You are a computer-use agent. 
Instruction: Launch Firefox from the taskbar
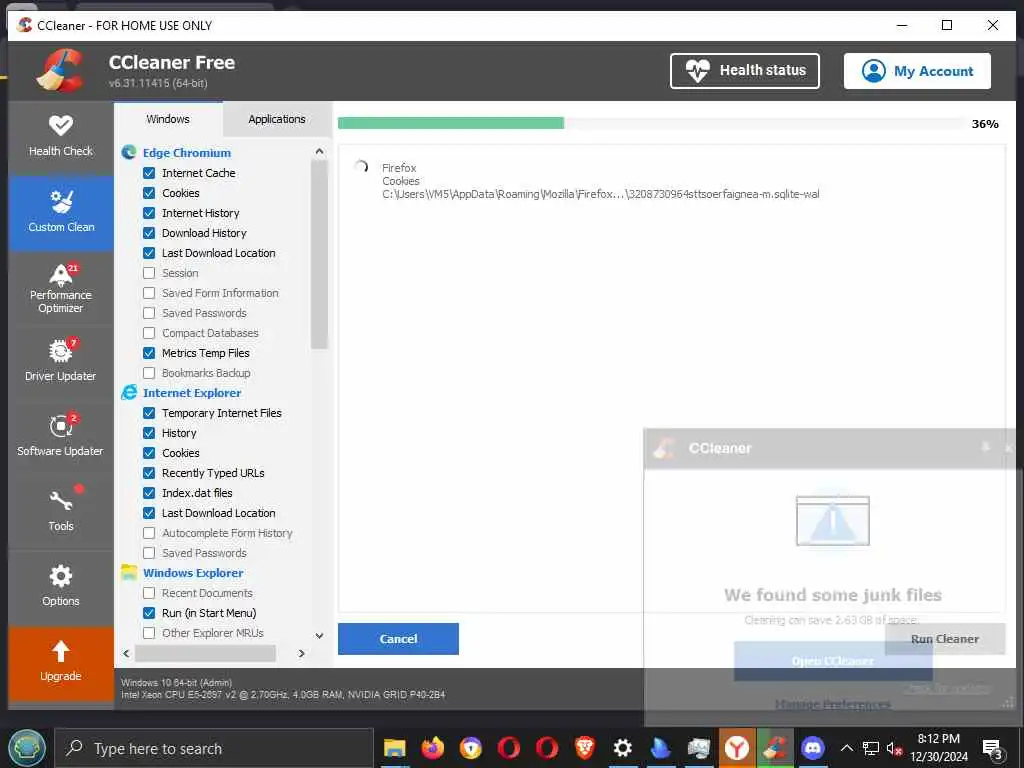click(x=432, y=748)
